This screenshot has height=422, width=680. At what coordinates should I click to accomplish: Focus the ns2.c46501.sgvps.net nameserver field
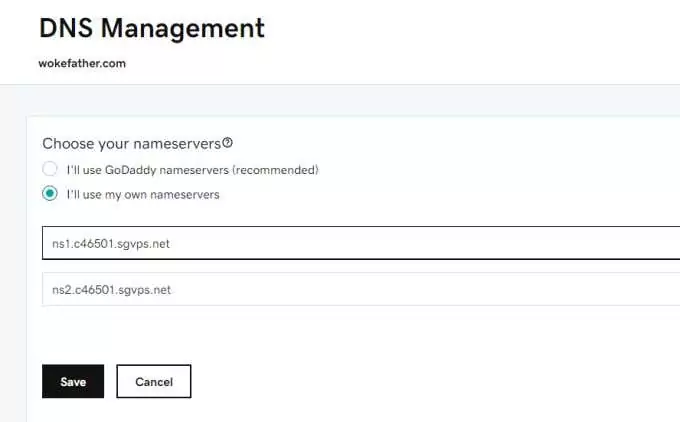tap(300, 290)
